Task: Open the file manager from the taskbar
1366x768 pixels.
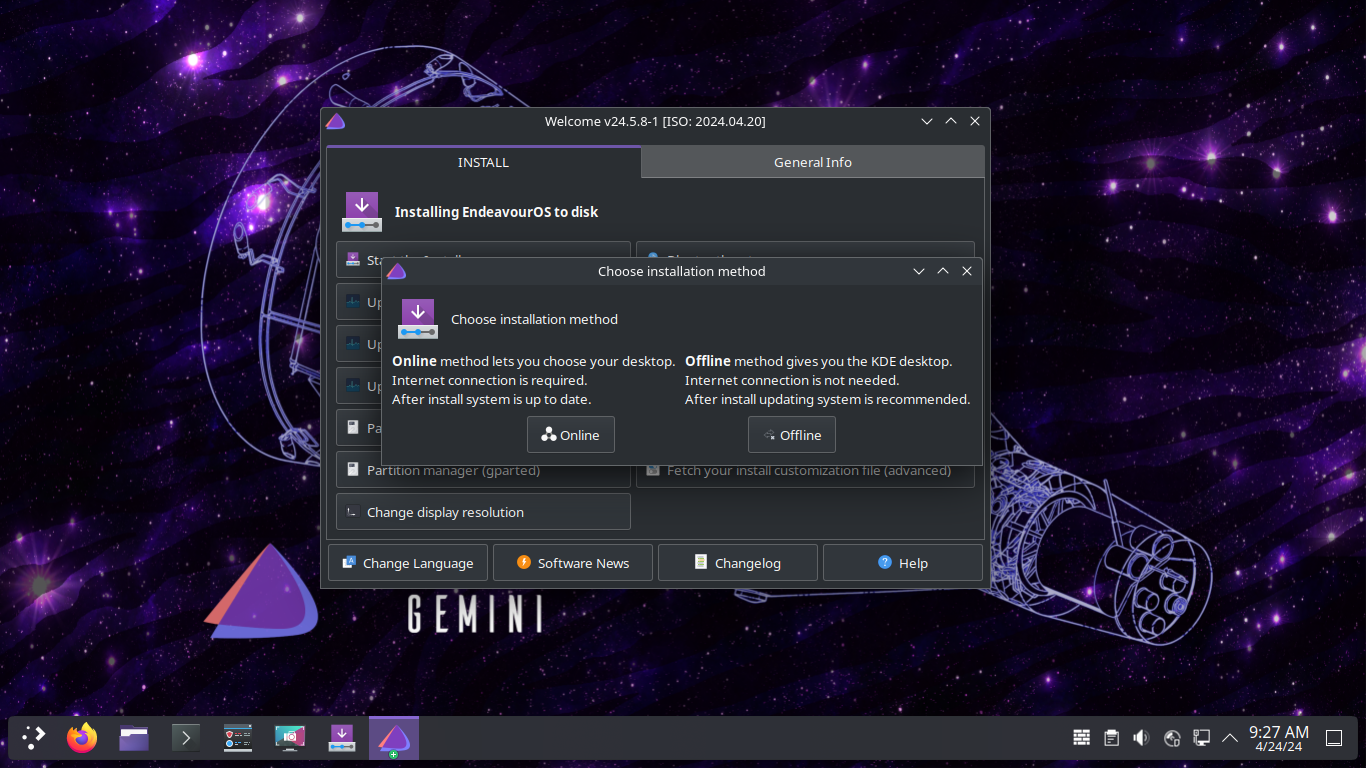Action: coord(134,738)
